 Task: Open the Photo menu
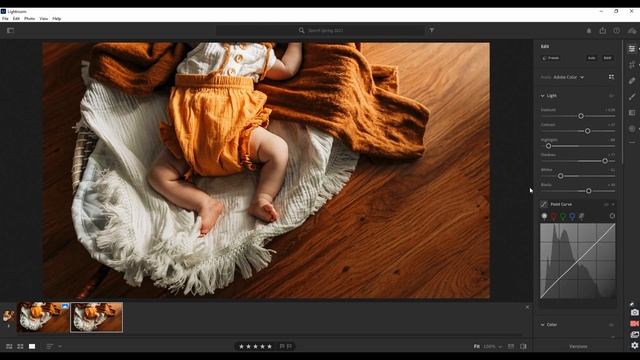[29, 19]
